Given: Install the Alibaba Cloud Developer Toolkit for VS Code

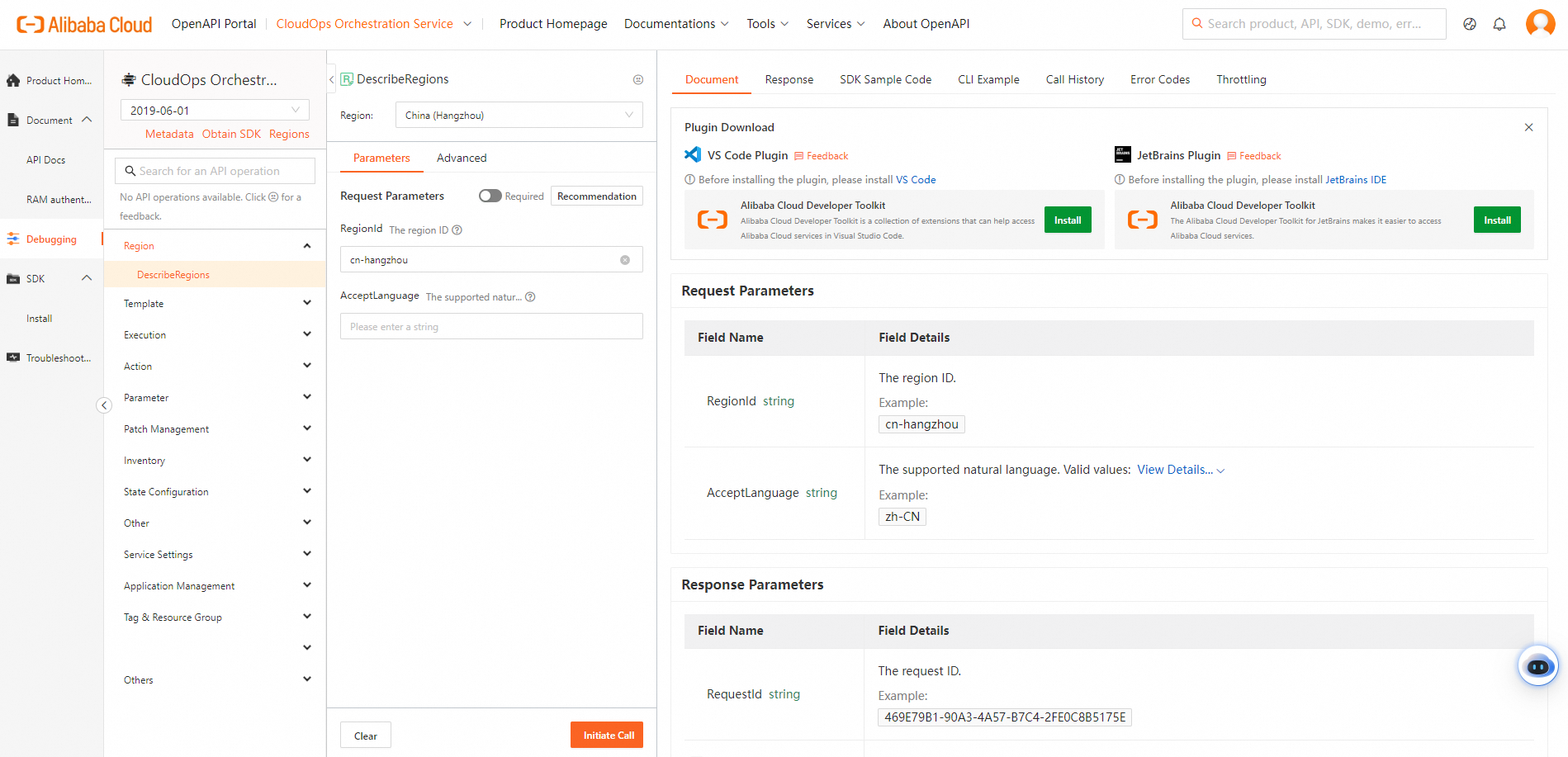Looking at the screenshot, I should point(1067,220).
